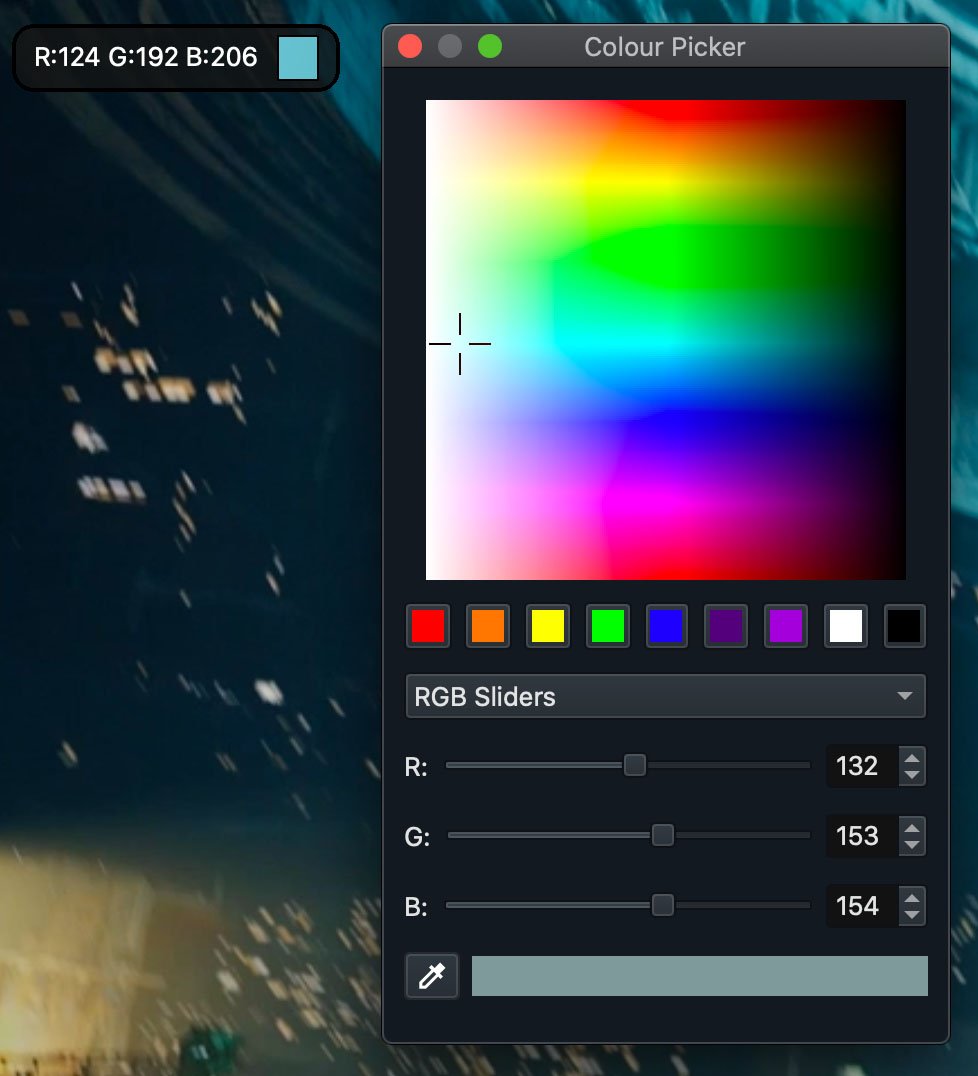The height and width of the screenshot is (1076, 978).
Task: Select the black preset swatch
Action: [x=905, y=626]
